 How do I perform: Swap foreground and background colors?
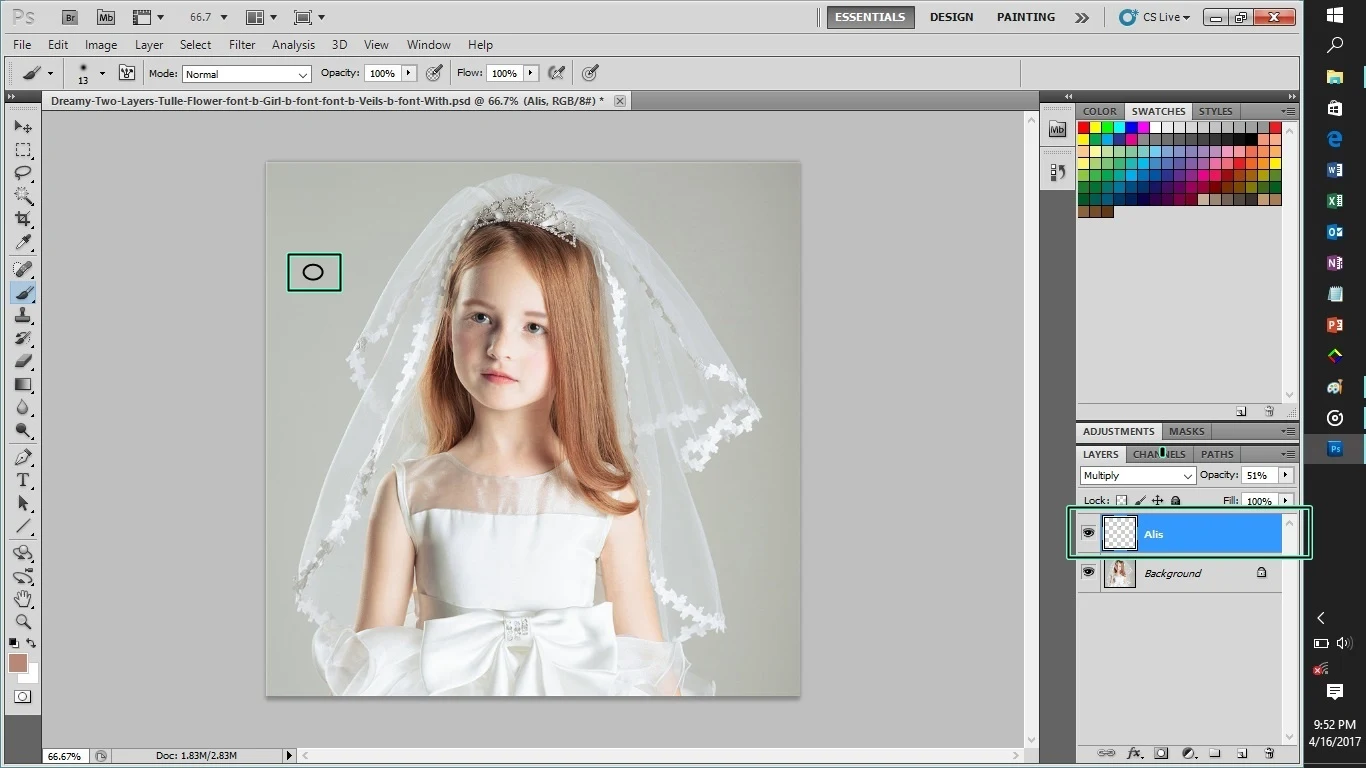31,643
